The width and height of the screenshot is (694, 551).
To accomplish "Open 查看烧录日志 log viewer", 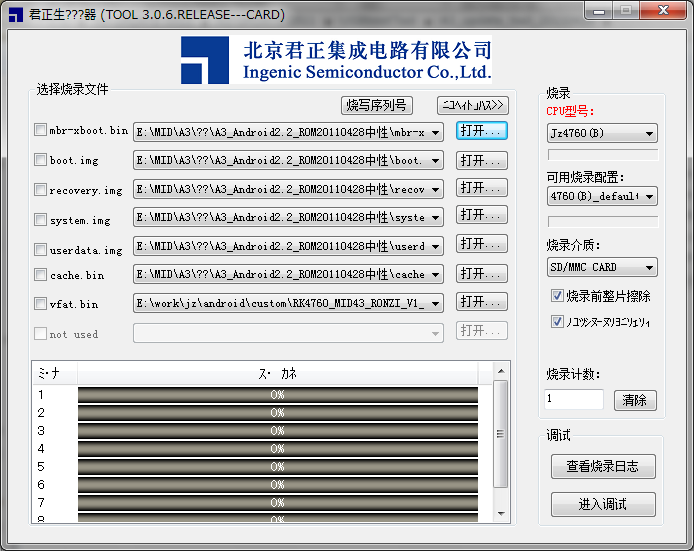I will tap(603, 466).
